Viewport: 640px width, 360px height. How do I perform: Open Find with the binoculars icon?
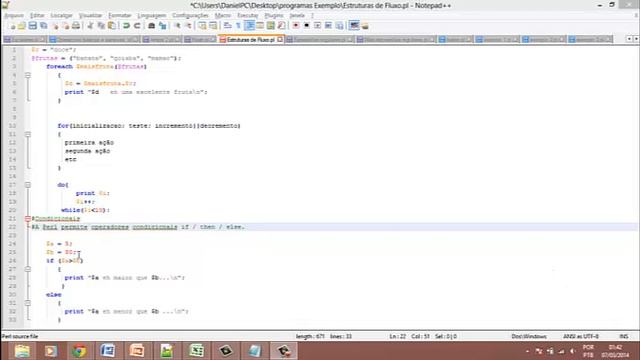point(151,26)
